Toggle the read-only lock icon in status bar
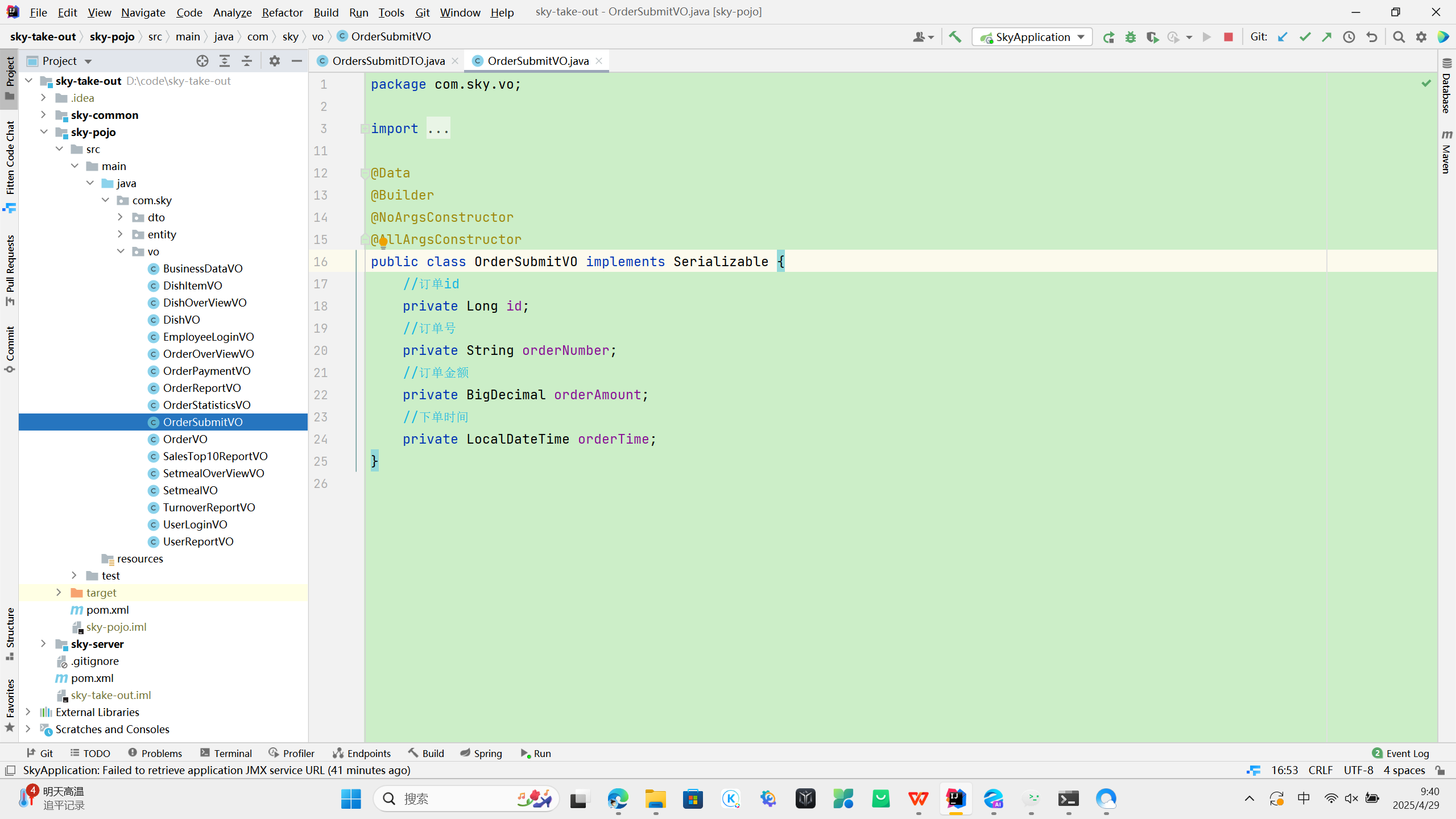This screenshot has width=1456, height=819. pos(1440,770)
